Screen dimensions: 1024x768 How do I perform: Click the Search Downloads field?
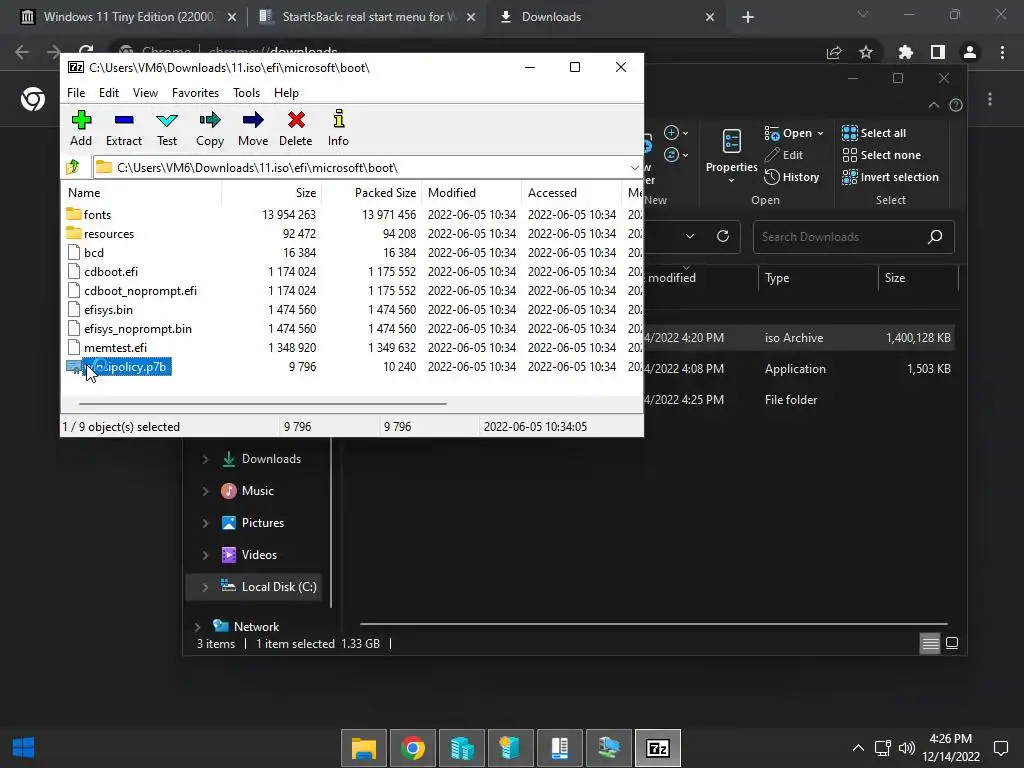(x=854, y=237)
